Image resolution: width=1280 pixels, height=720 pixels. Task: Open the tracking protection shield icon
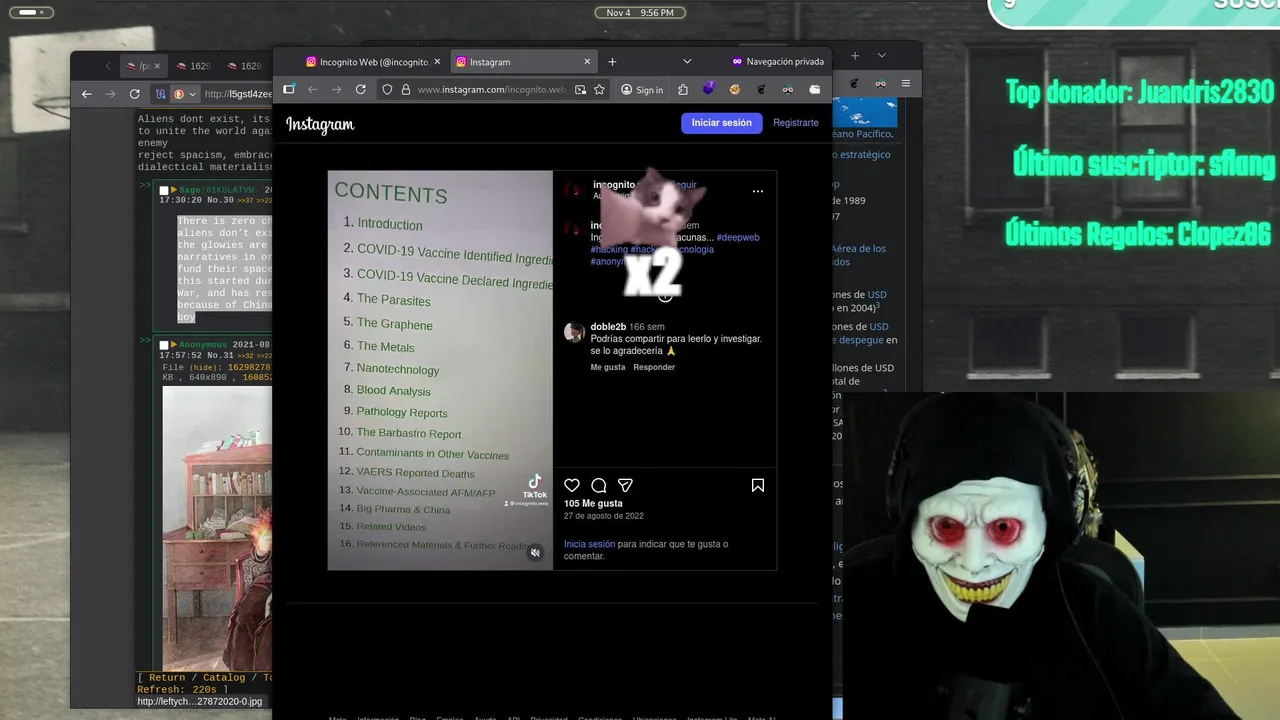point(388,89)
